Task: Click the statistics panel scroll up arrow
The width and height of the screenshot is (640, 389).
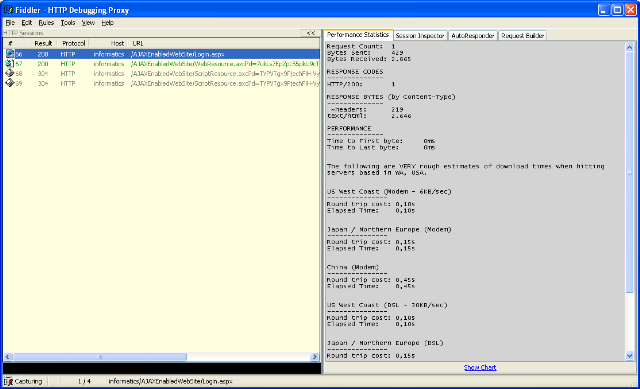Action: click(629, 47)
